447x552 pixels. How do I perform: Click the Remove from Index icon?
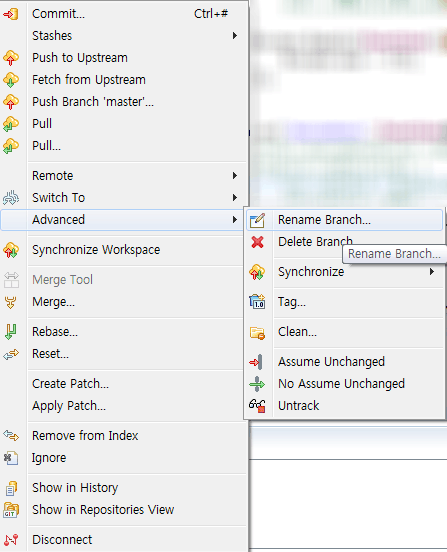tap(11, 436)
